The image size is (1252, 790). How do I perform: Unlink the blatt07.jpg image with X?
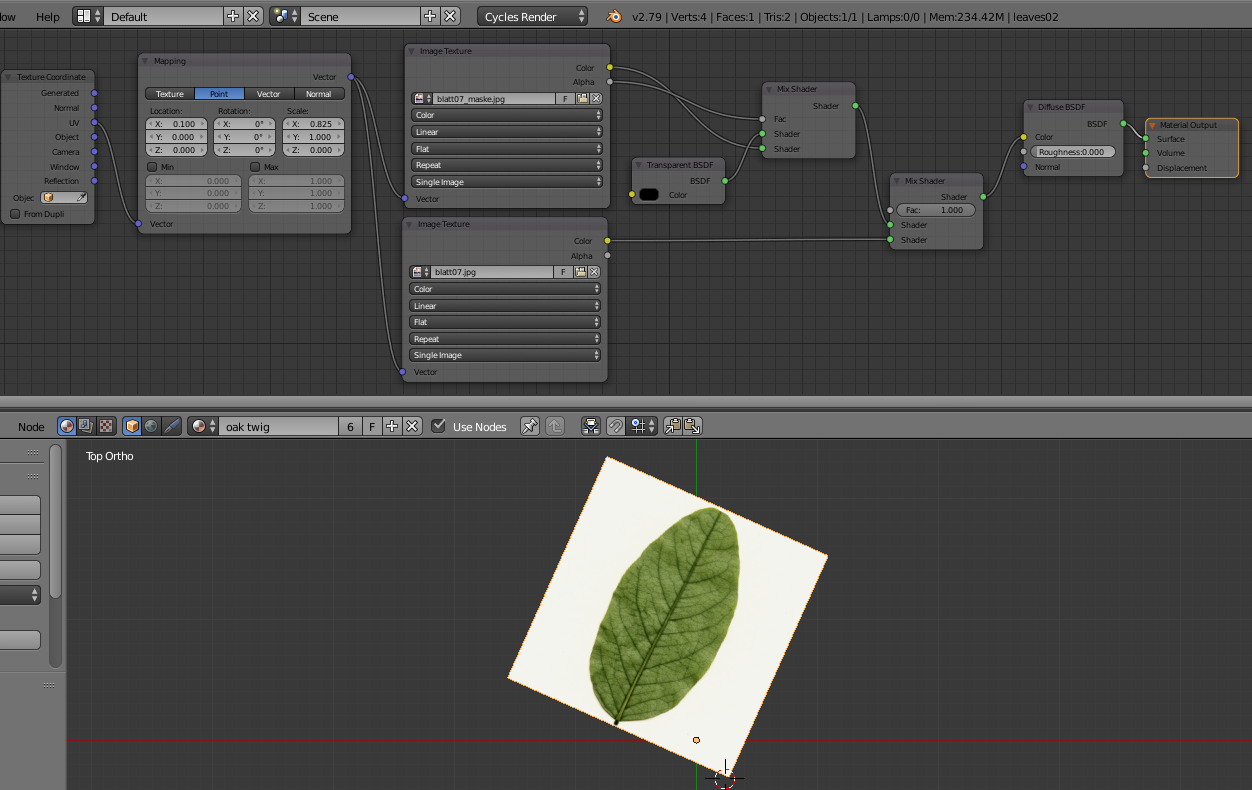pyautogui.click(x=594, y=272)
